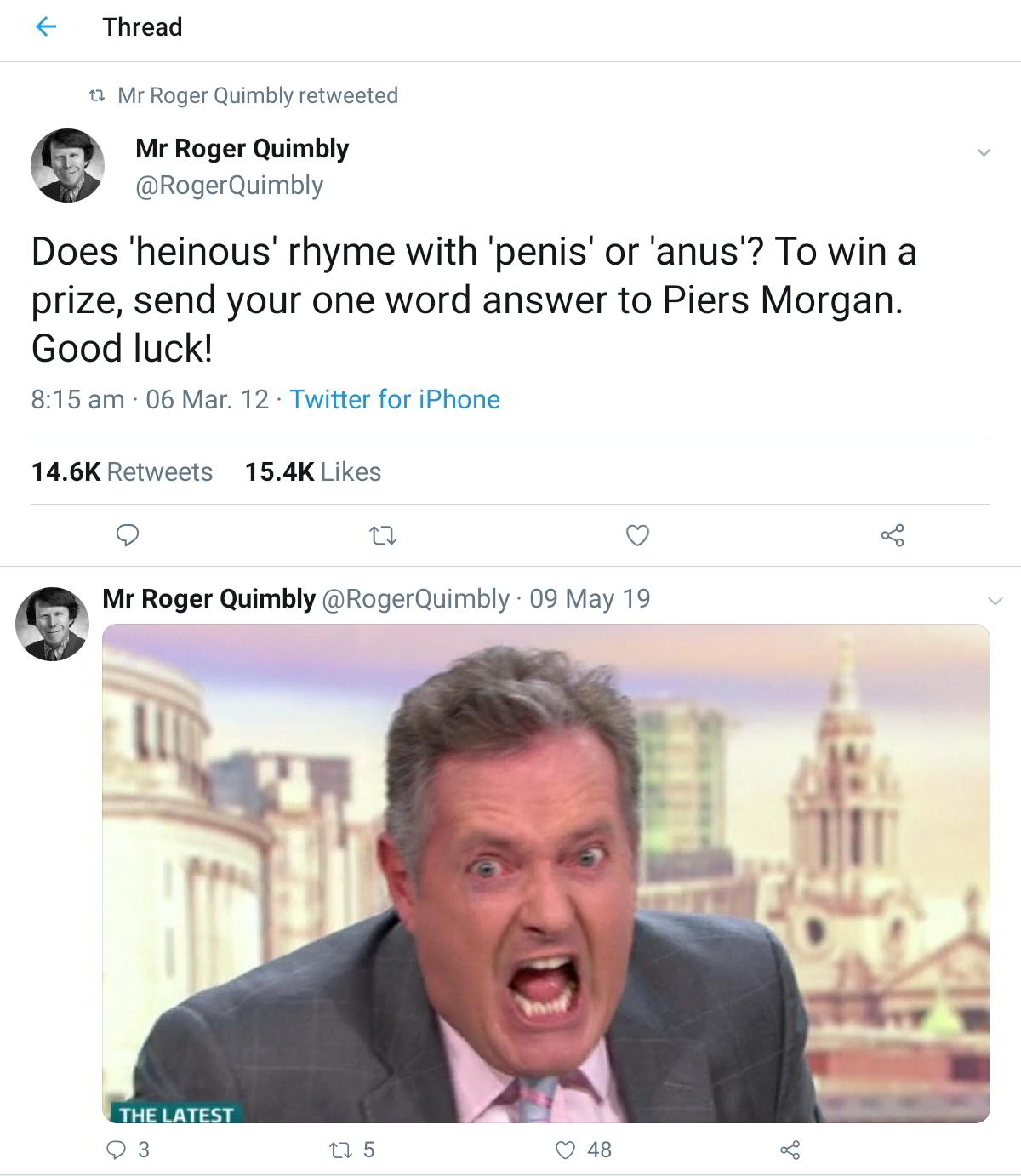Click the 'Mr Roger Quimbly retweeted' label
This screenshot has height=1176, width=1021.
coord(257,95)
